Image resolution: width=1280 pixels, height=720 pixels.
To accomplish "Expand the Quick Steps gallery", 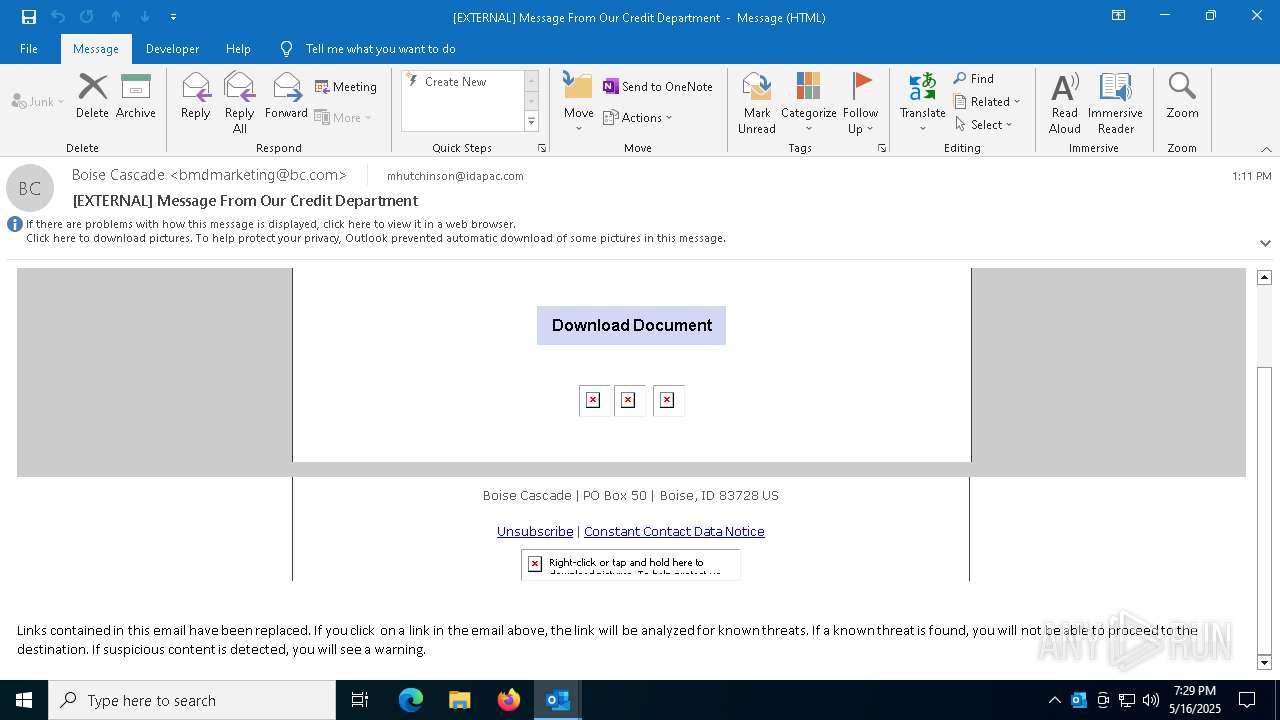I will 531,122.
